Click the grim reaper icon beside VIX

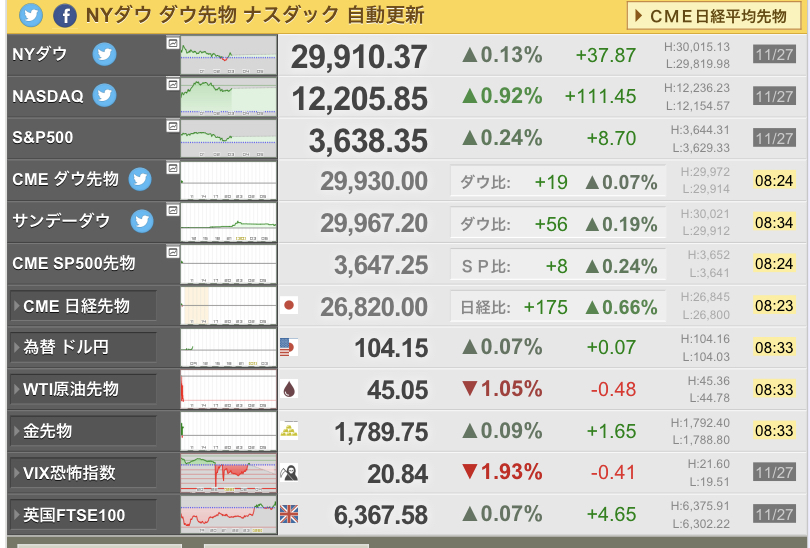(x=290, y=472)
